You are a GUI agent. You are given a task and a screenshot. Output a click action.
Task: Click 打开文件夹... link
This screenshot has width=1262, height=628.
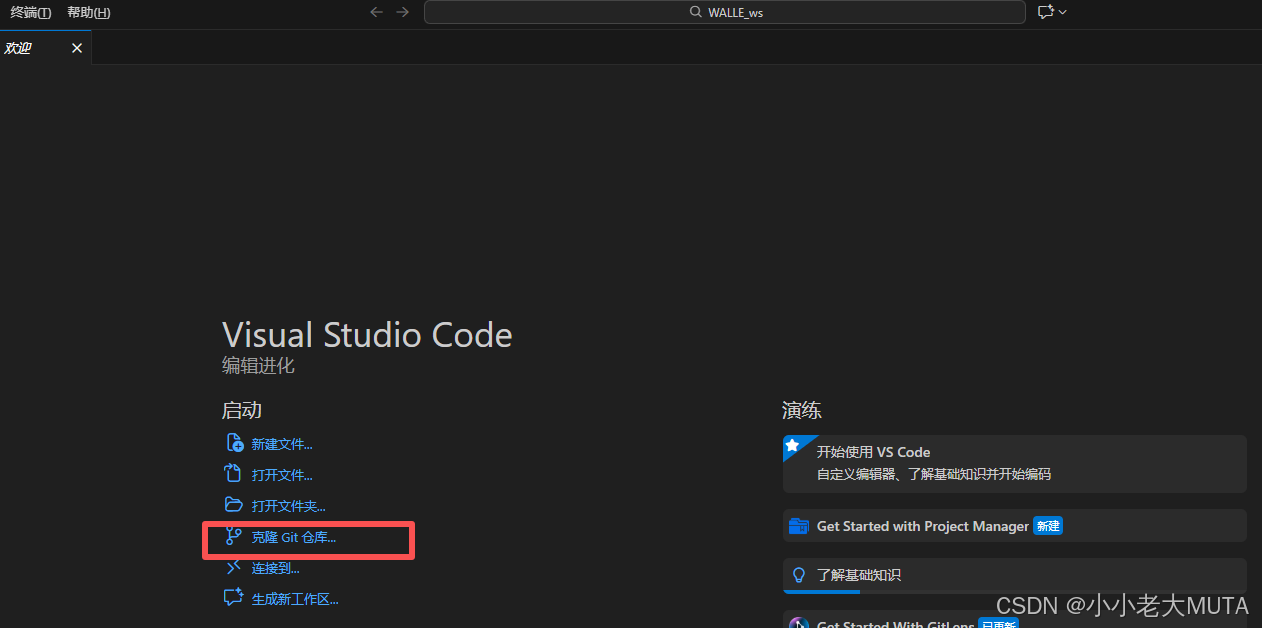(288, 506)
